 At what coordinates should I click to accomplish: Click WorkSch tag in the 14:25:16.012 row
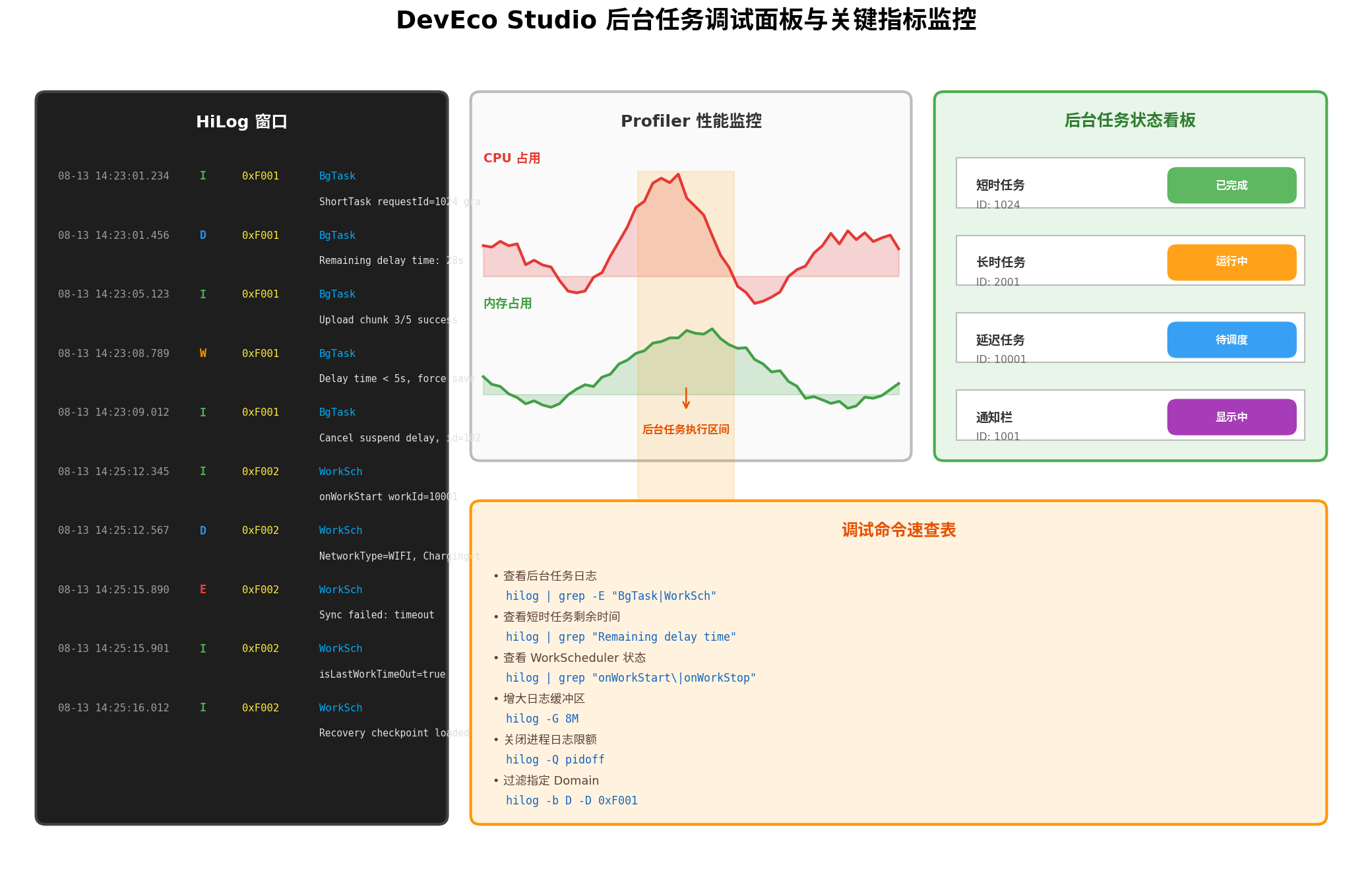340,708
